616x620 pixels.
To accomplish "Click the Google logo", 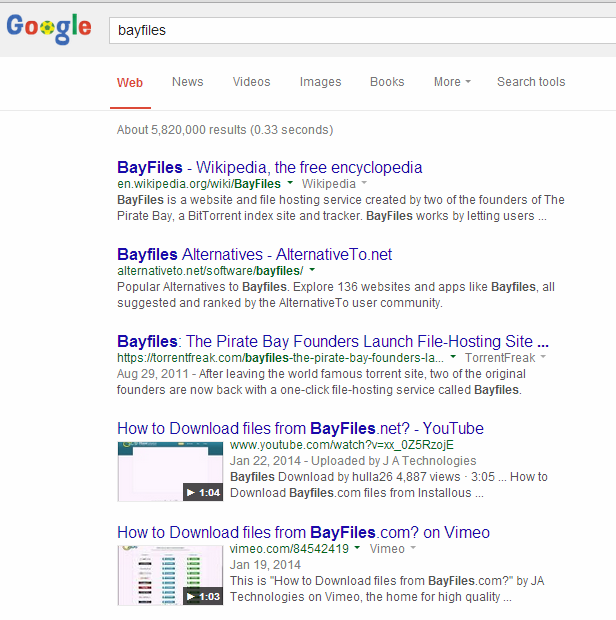I will pyautogui.click(x=49, y=28).
